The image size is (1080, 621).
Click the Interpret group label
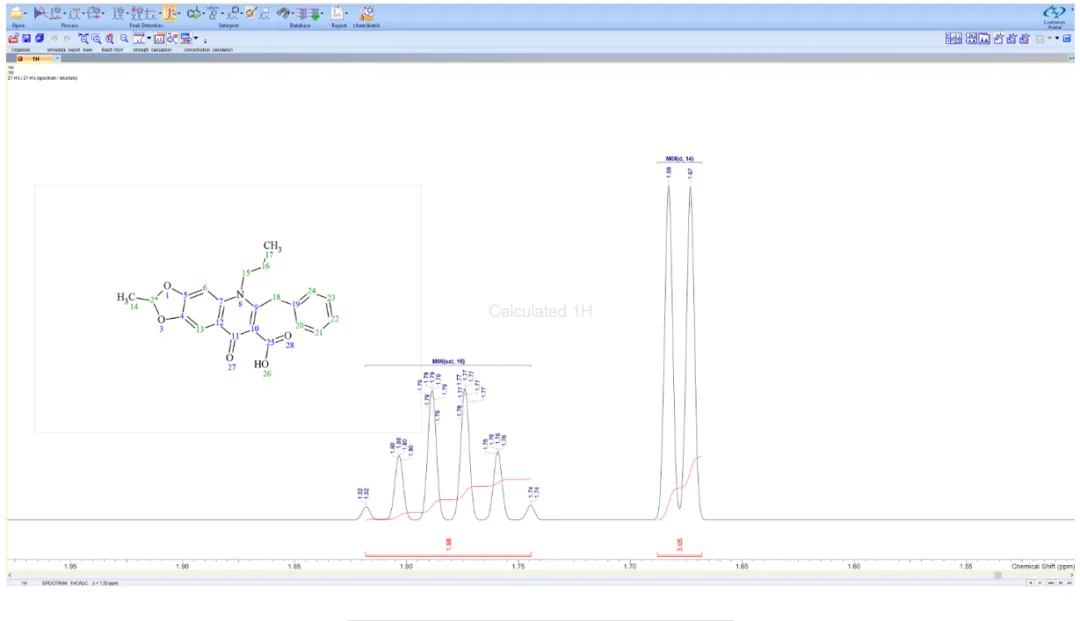pyautogui.click(x=229, y=25)
